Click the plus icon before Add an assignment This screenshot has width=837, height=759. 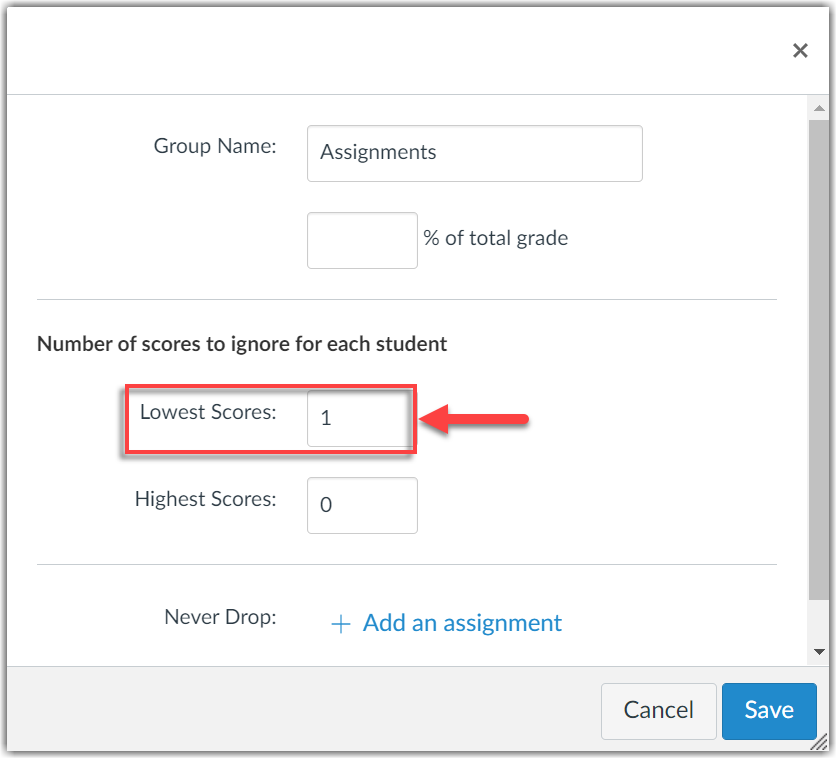click(x=341, y=624)
